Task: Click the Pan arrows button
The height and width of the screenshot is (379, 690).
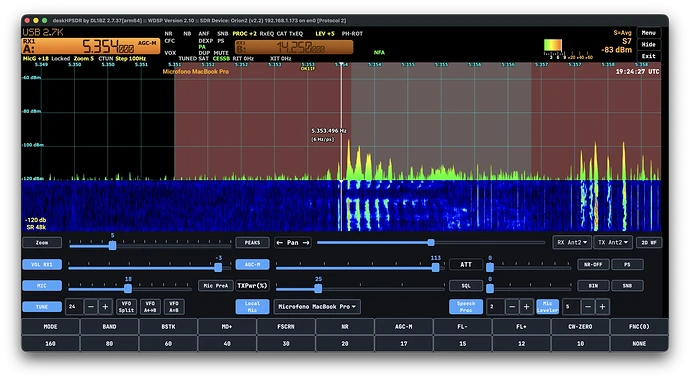Action: point(293,243)
